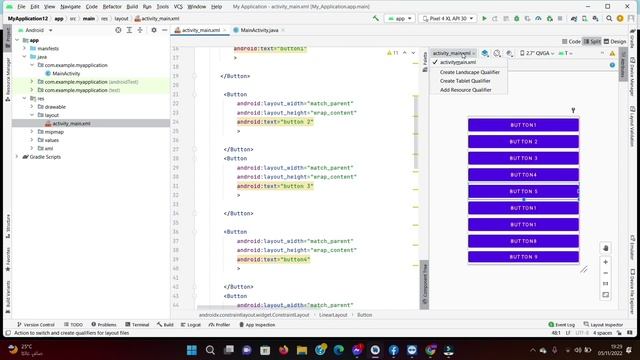Open Search Everywhere magnifier icon
This screenshot has width=640, height=360.
tap(609, 18)
